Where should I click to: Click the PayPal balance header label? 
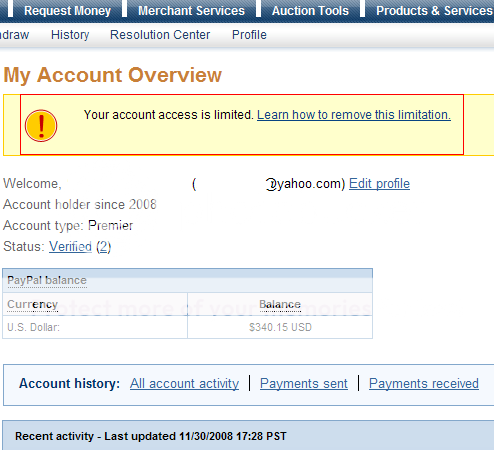click(47, 280)
